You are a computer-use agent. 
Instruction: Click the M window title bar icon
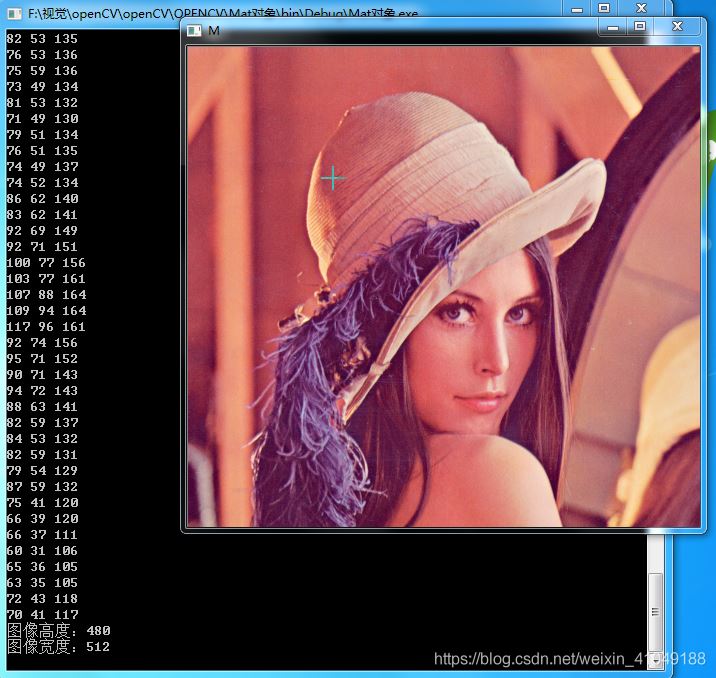[x=194, y=31]
